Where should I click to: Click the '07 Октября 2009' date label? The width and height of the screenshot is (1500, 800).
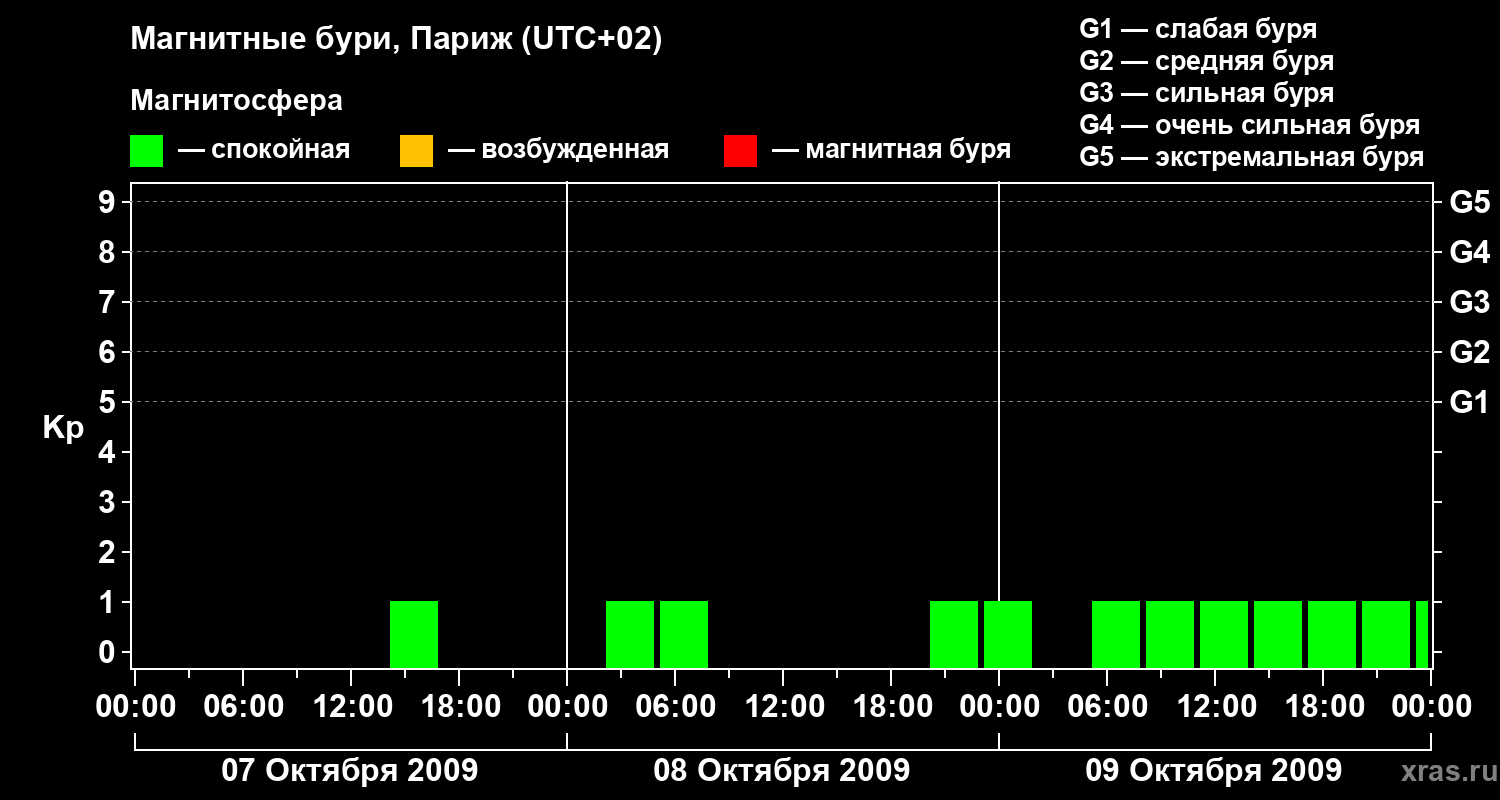(349, 771)
